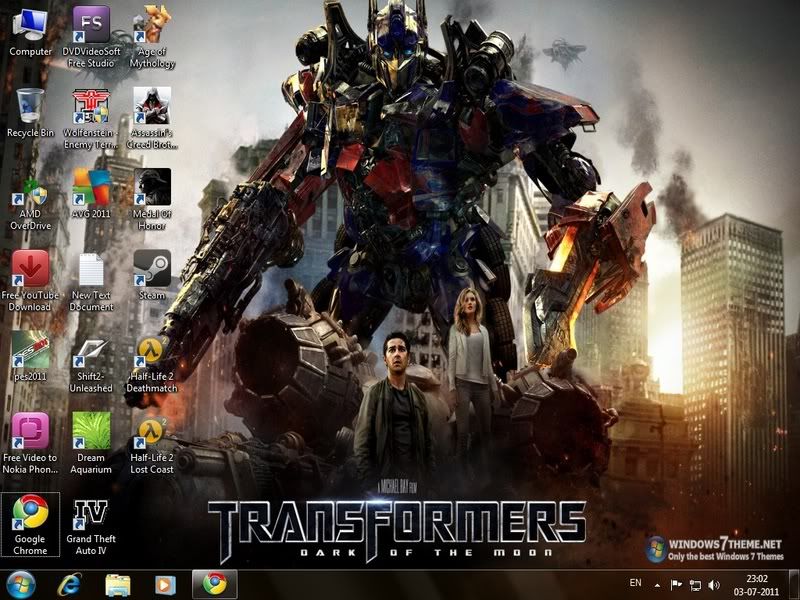The image size is (800, 600).
Task: Select the New Text Document file
Action: 91,281
